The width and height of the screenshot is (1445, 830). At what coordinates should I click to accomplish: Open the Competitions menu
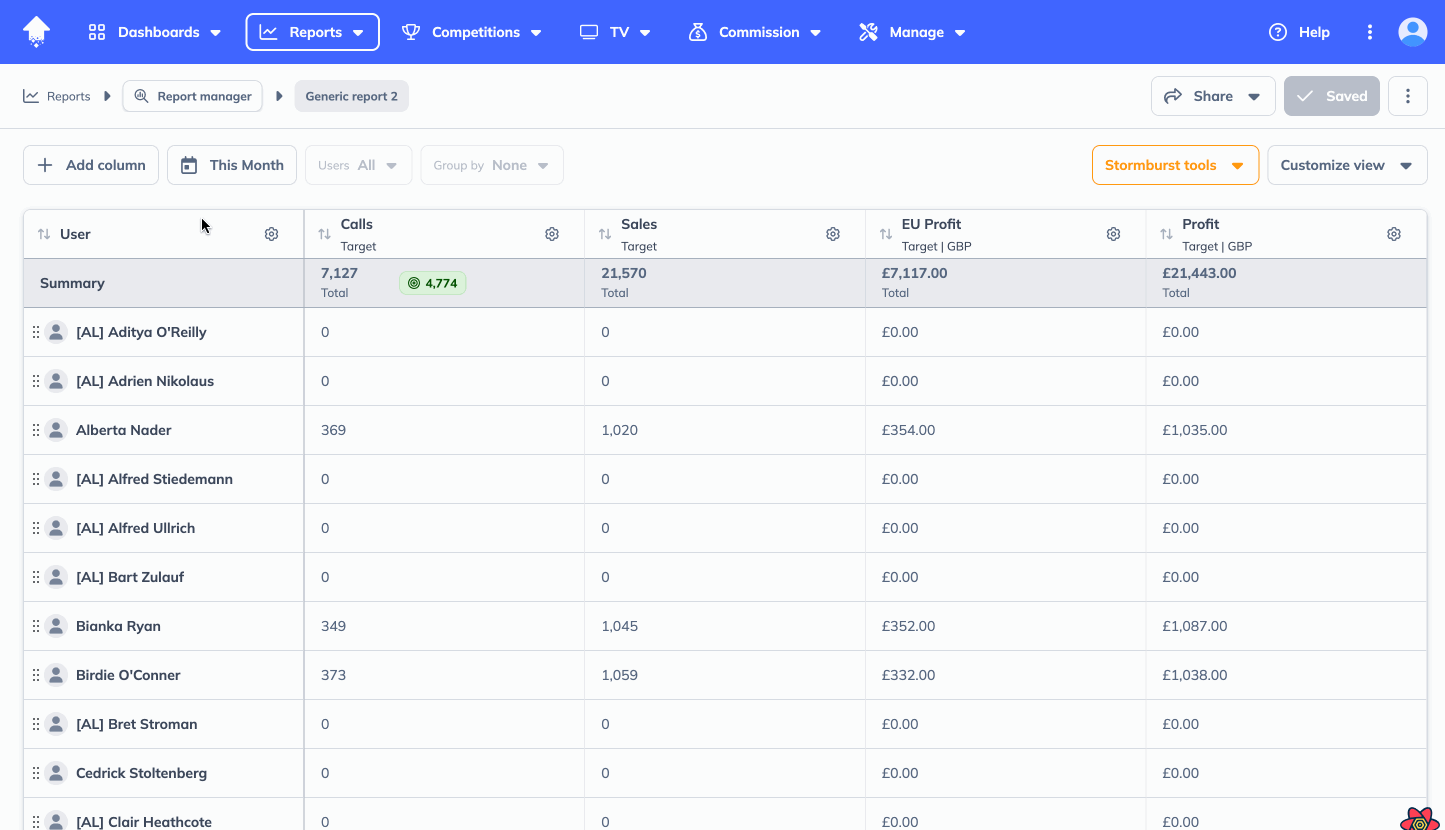click(x=472, y=32)
